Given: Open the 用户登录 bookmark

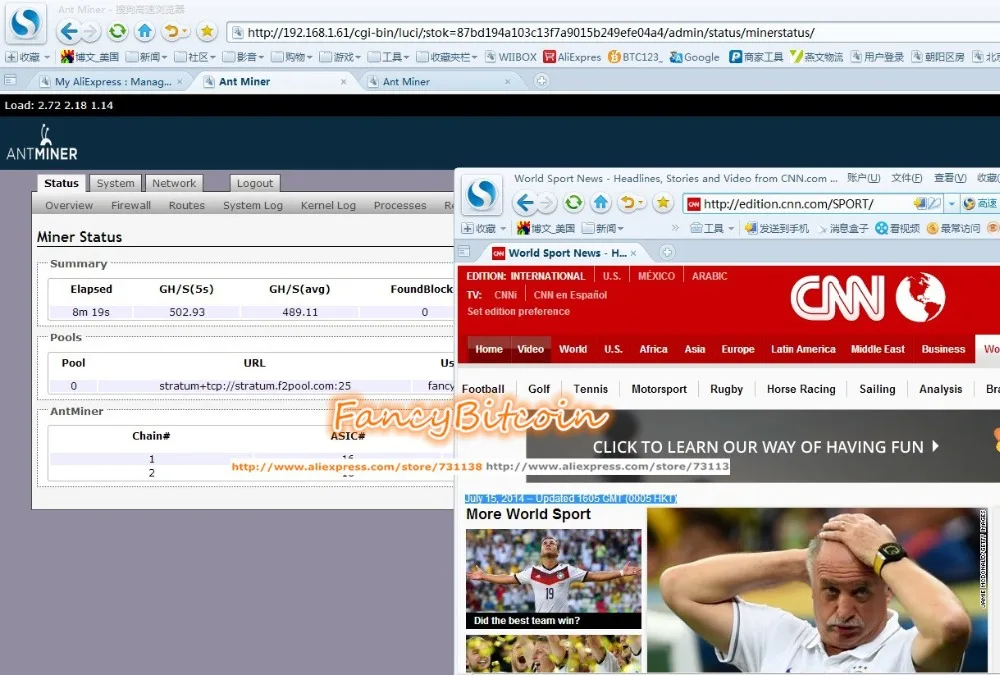Looking at the screenshot, I should tap(877, 57).
